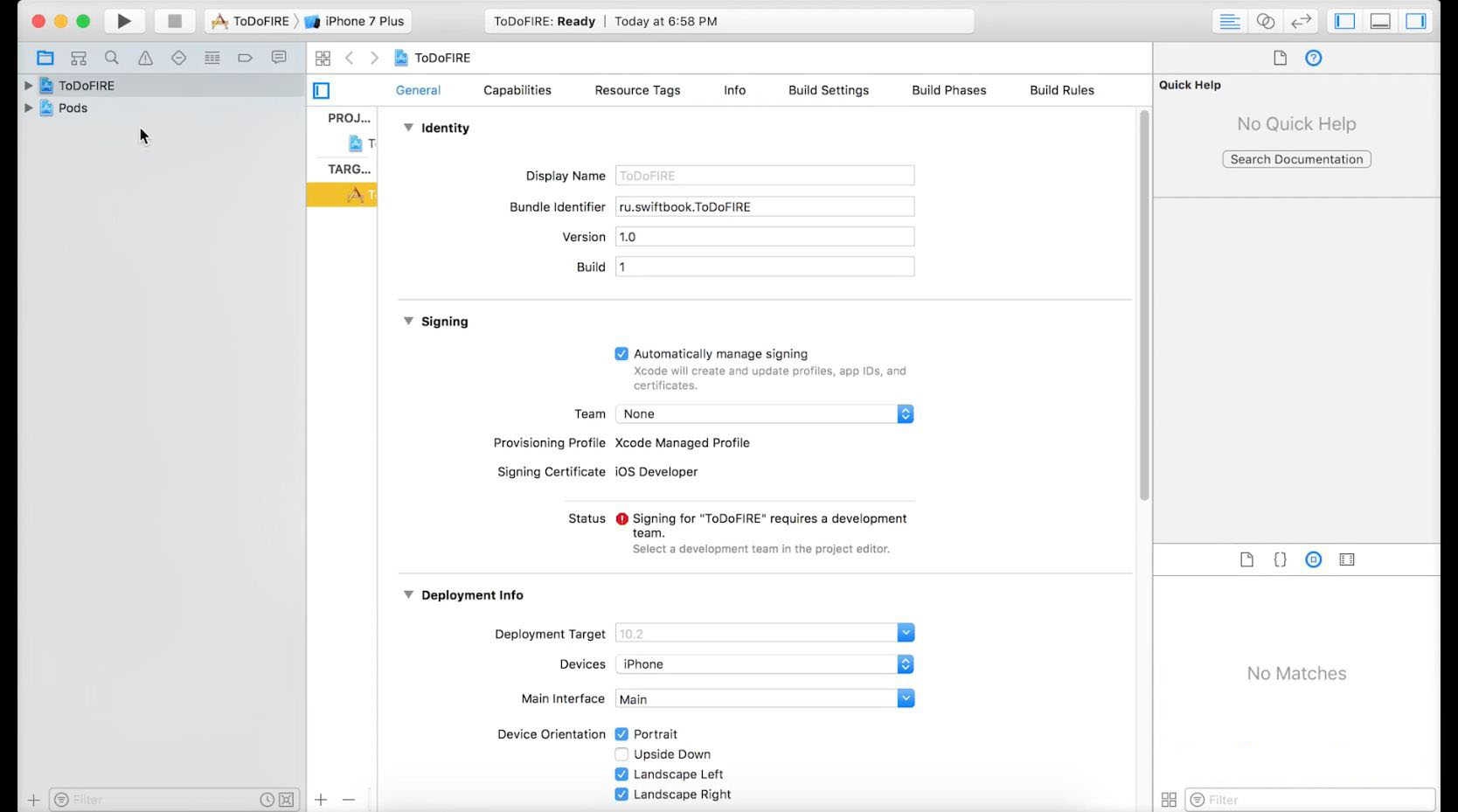Open the Team dropdown
The width and height of the screenshot is (1458, 812).
click(x=765, y=414)
